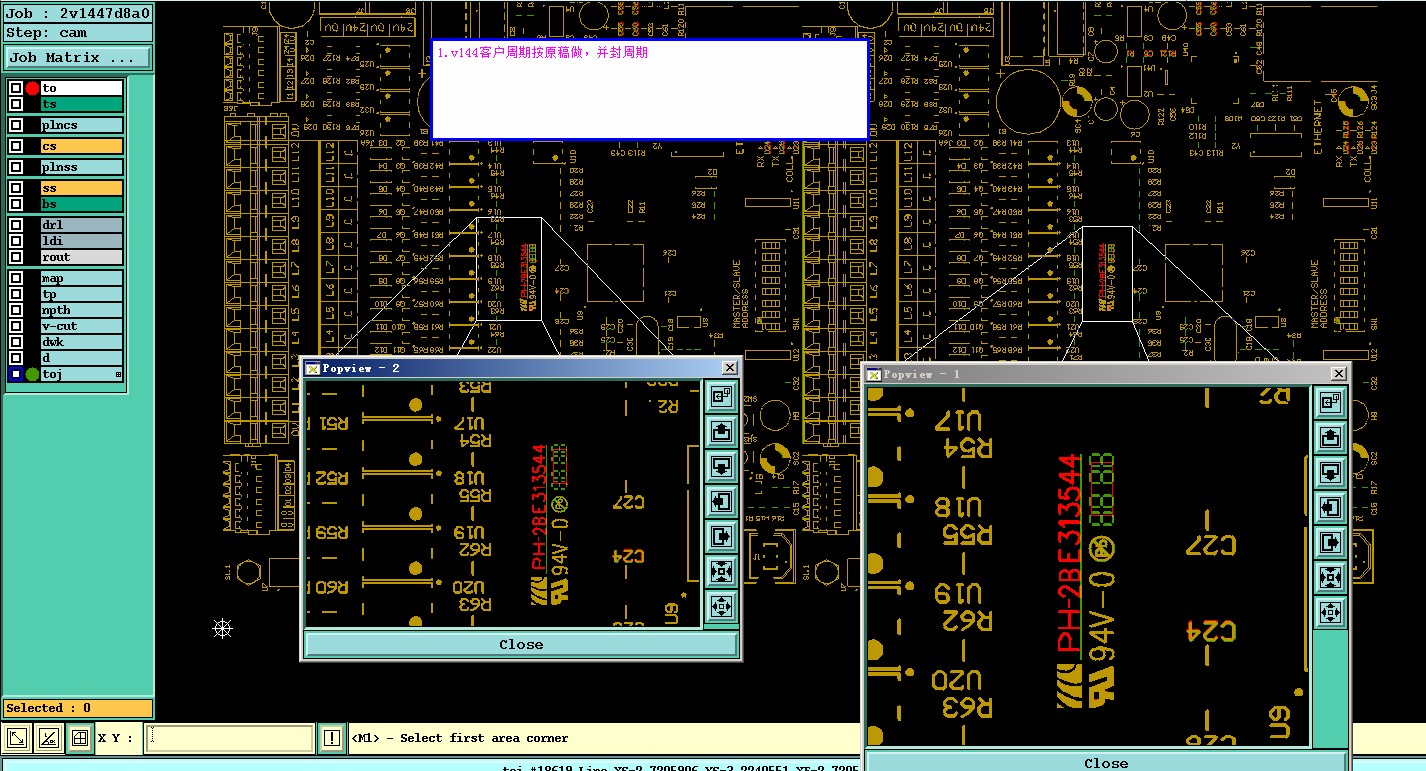Screen dimensions: 1426x771
Task: Pan up in Popview 2
Action: pos(721,432)
